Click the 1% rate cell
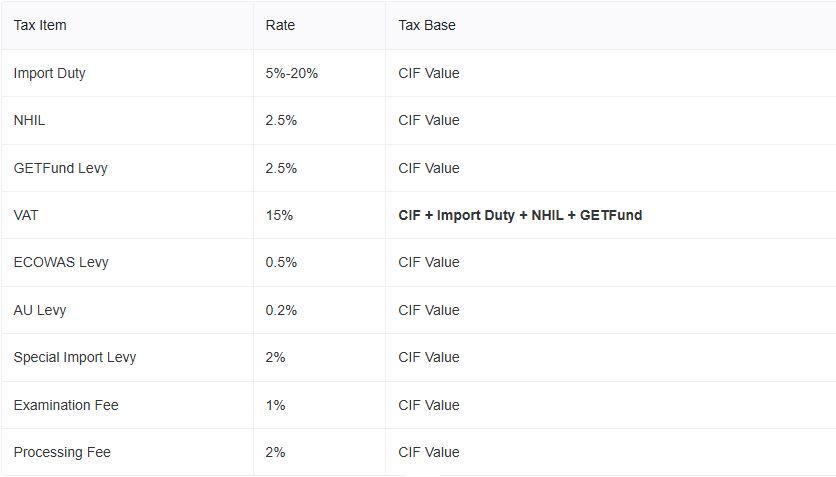This screenshot has height=477, width=836. coord(276,405)
